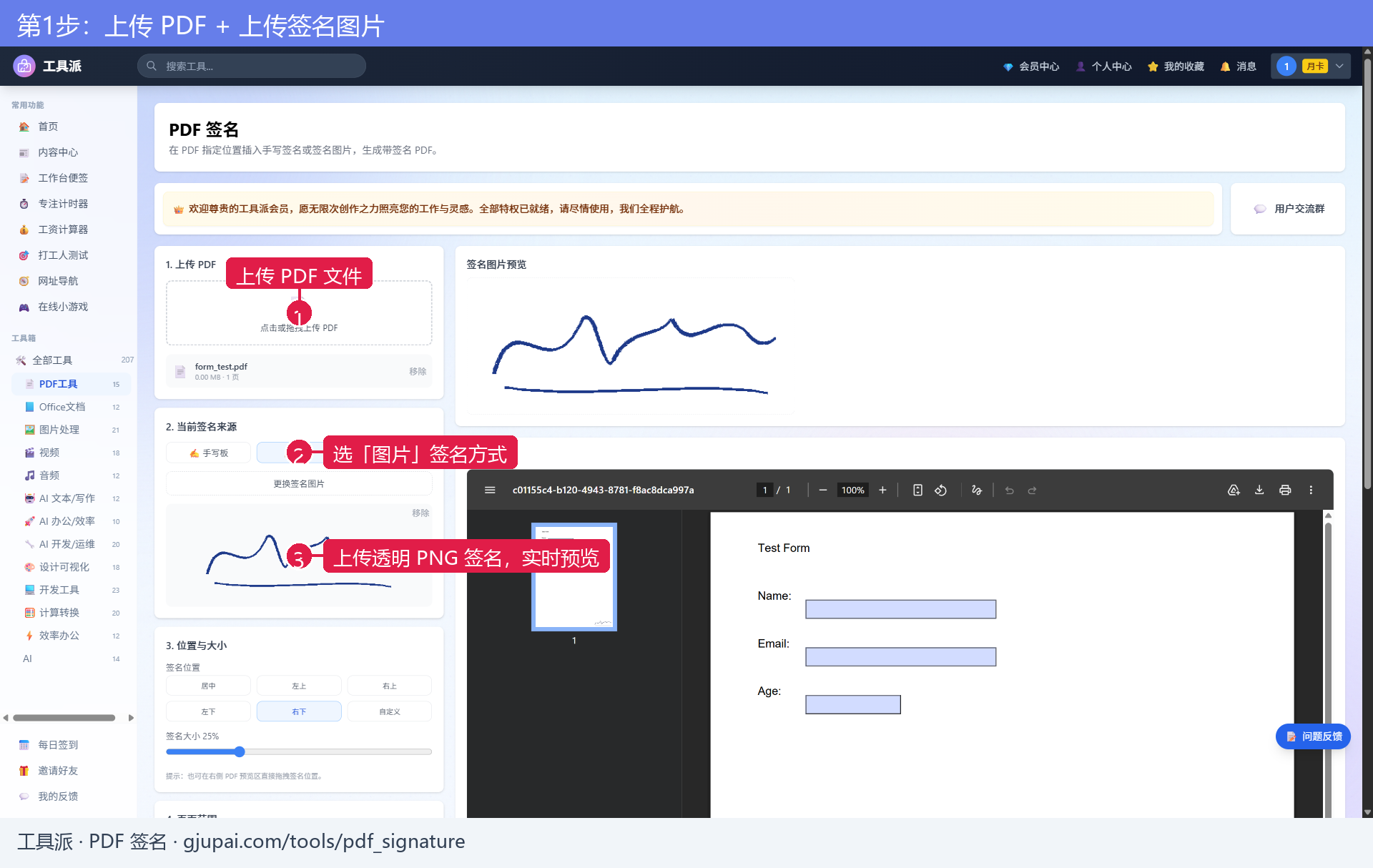Select 图片处理 category
Viewport: 1373px width, 868px height.
[x=72, y=430]
